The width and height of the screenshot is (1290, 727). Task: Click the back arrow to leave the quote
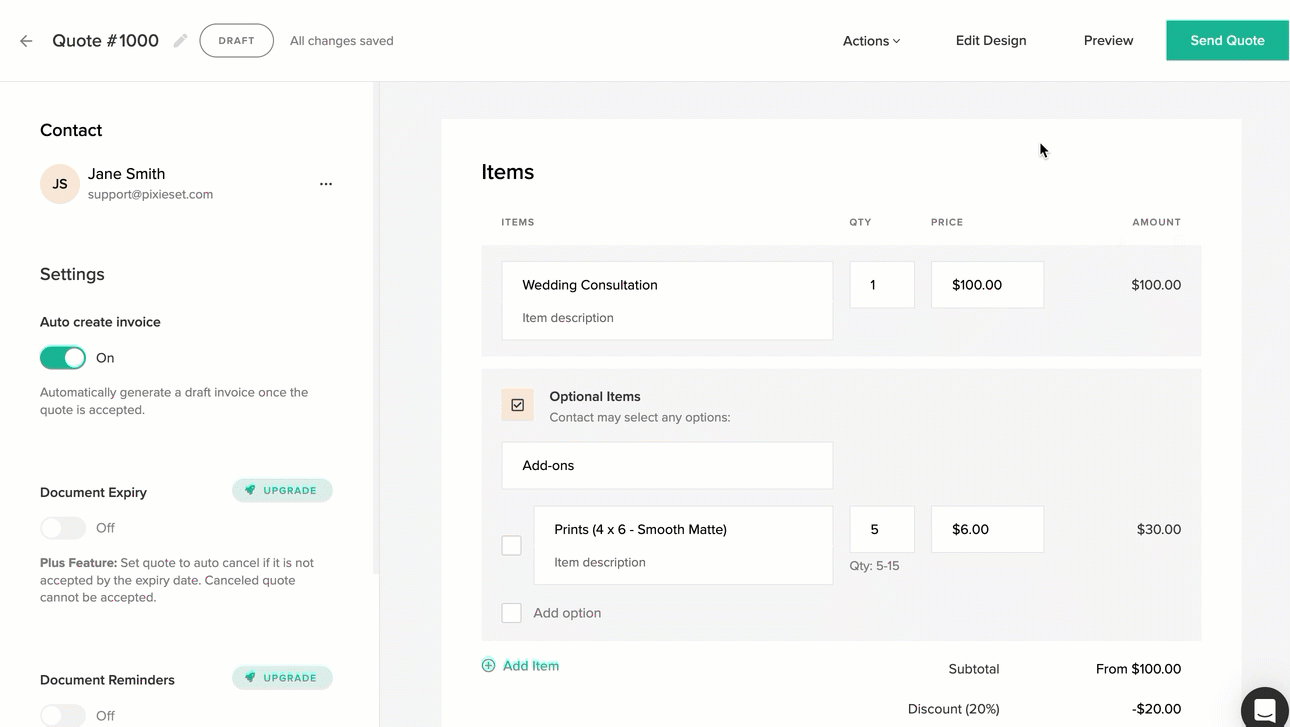point(25,40)
